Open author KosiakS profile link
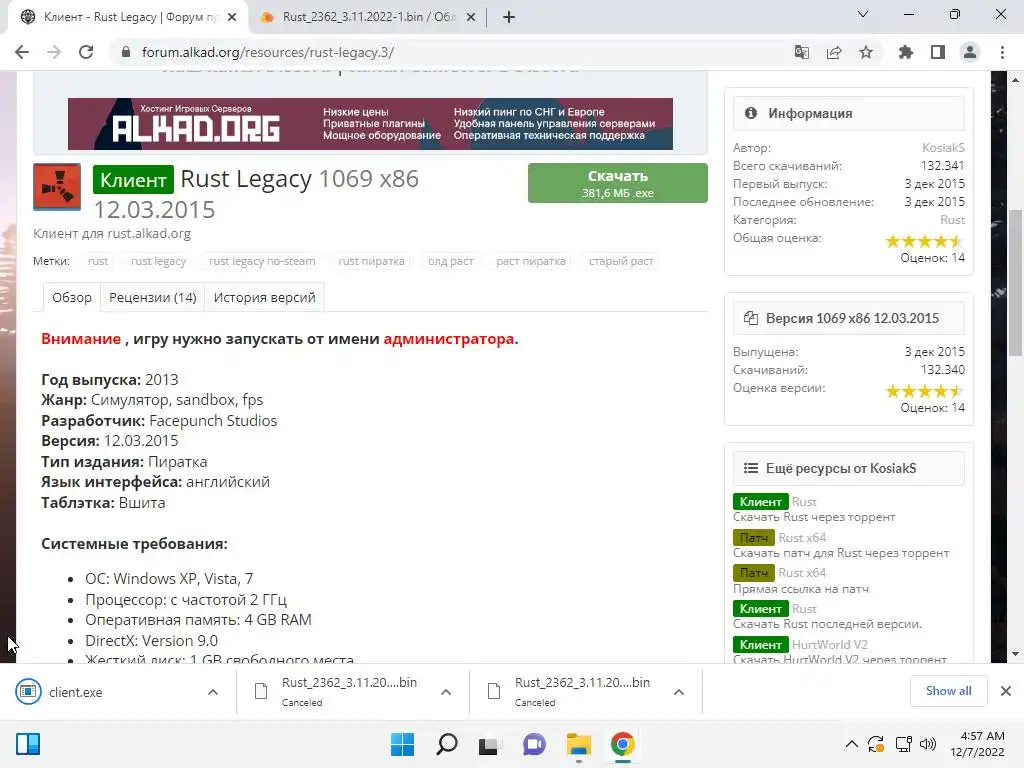 943,148
